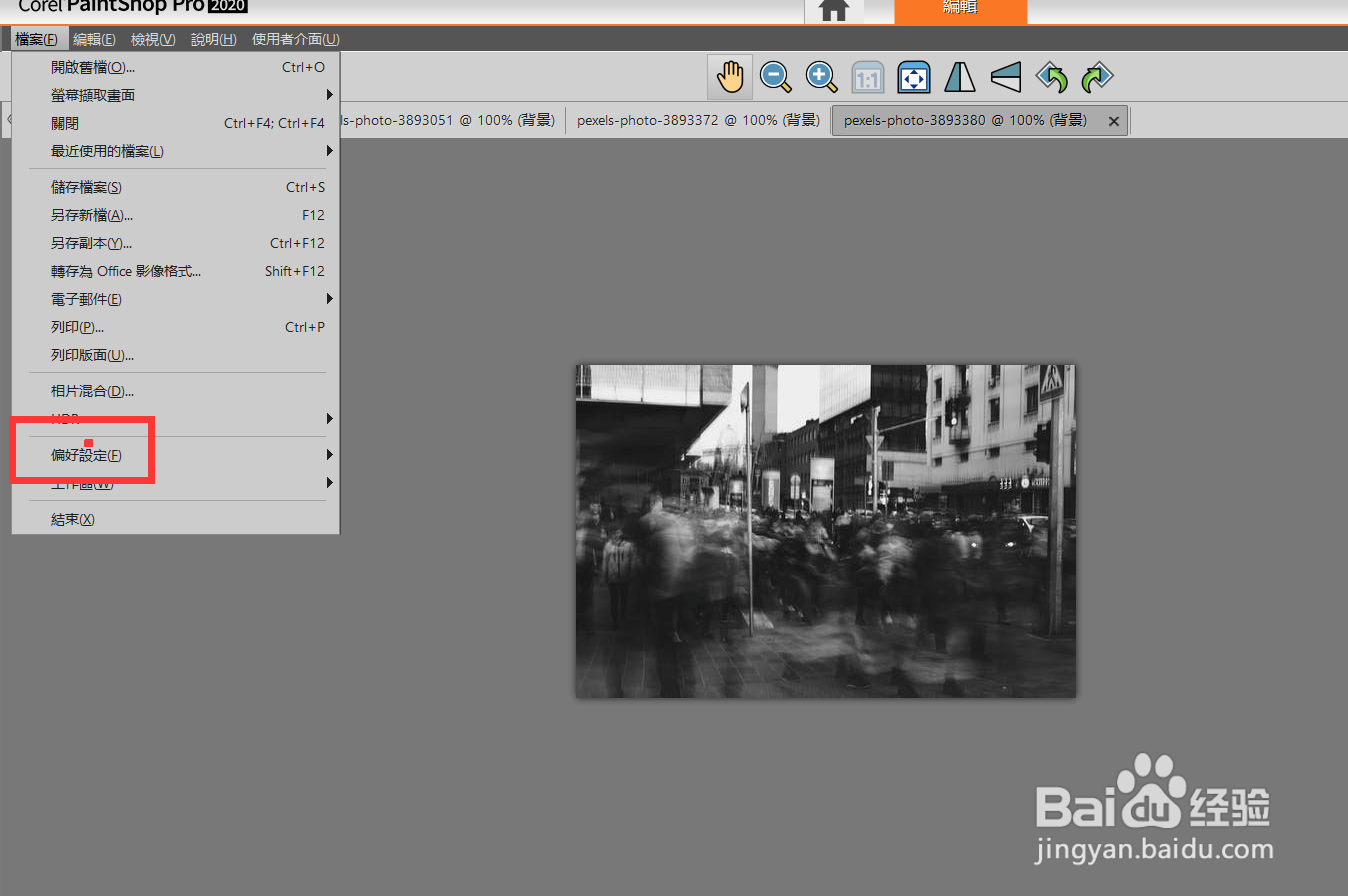Select the Pan hand tool

click(x=731, y=77)
